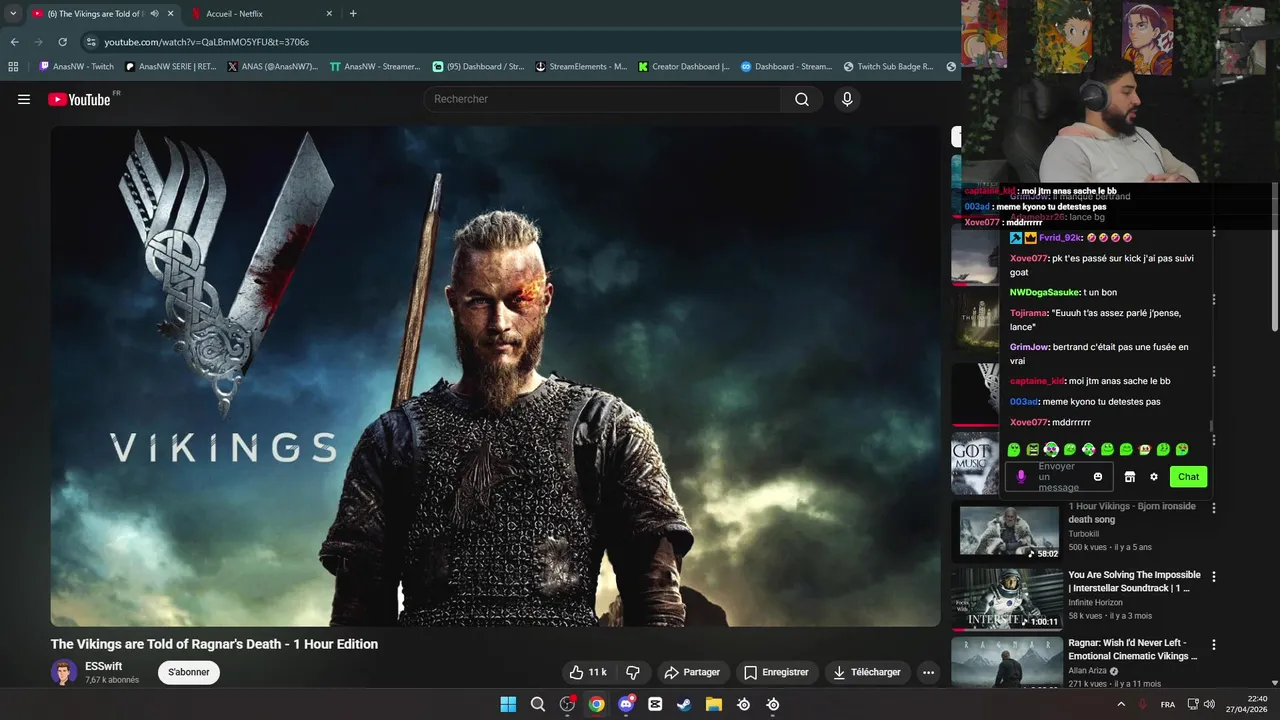Open AnasNW - Twitch bookmark

[77, 67]
